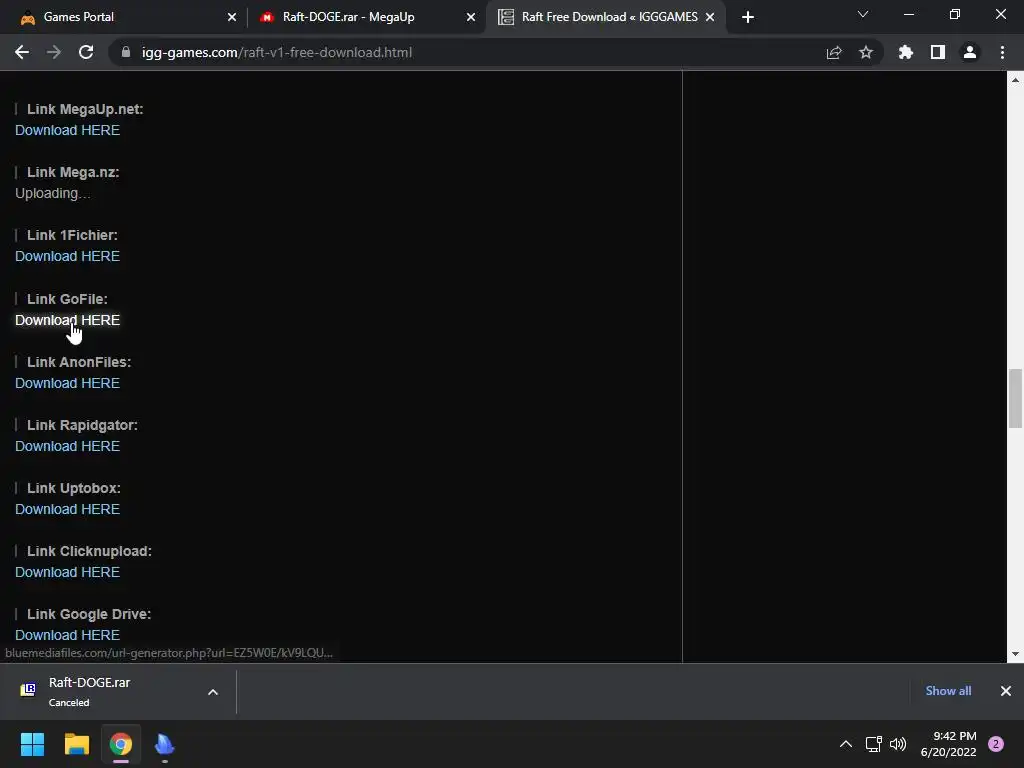Download HERE under Link AnonFiles

[67, 383]
